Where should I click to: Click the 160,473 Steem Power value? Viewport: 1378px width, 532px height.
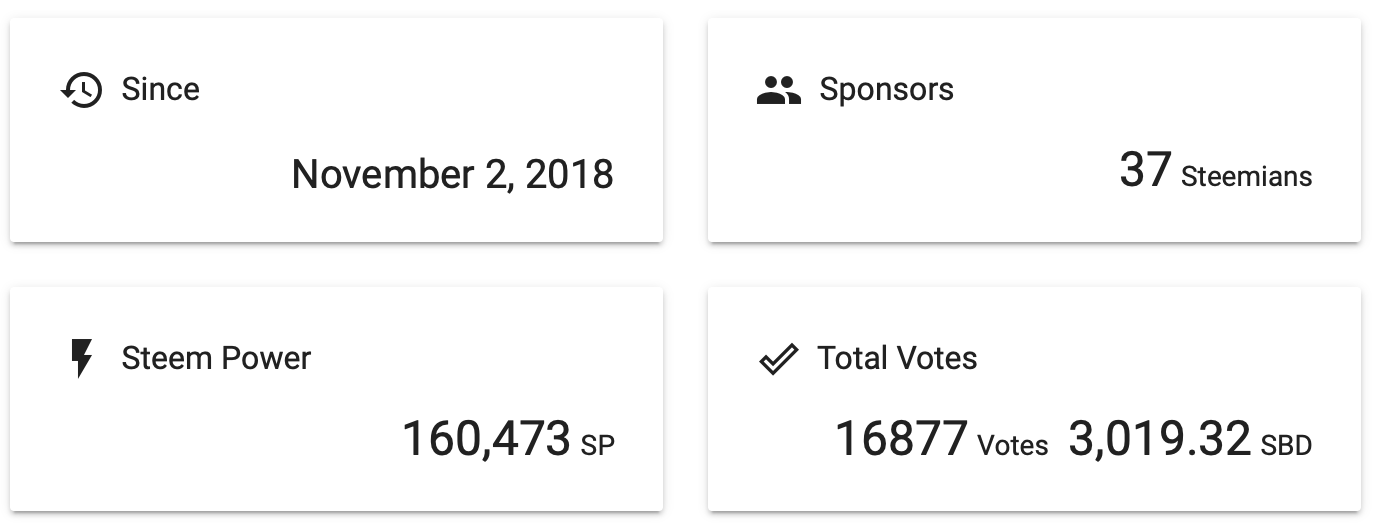tap(486, 439)
